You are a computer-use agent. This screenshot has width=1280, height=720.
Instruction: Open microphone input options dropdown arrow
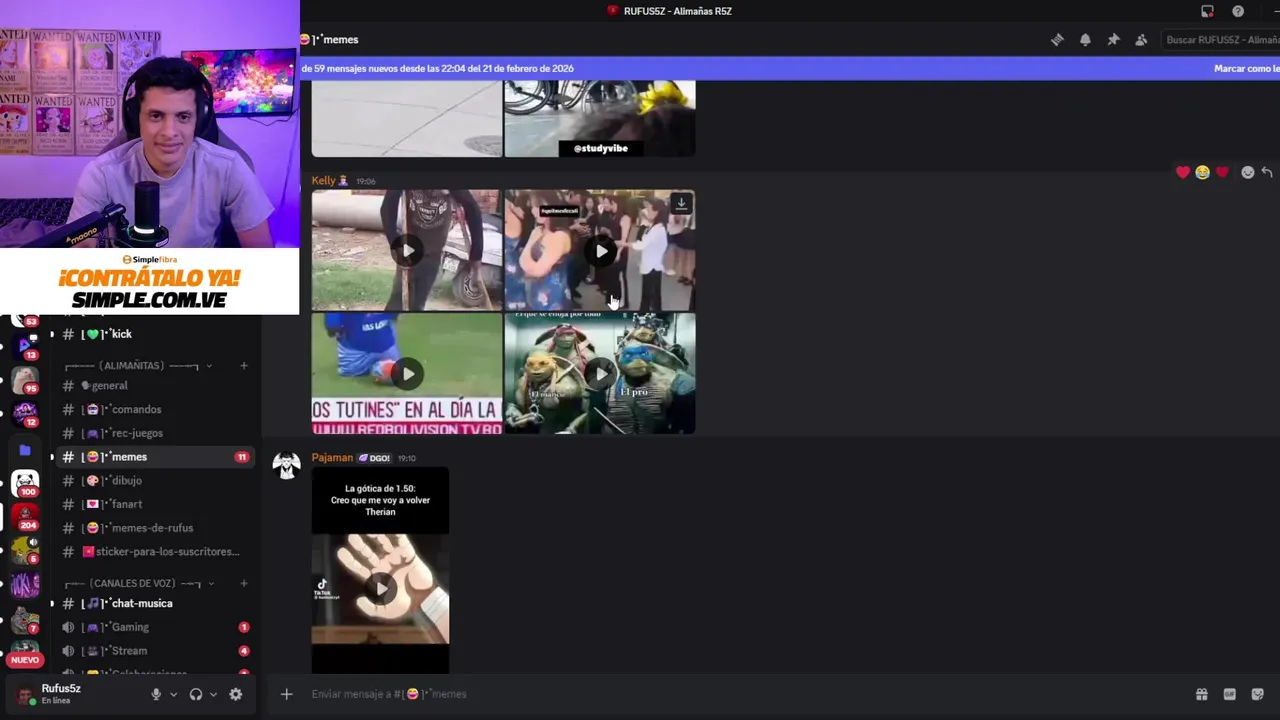coord(173,694)
